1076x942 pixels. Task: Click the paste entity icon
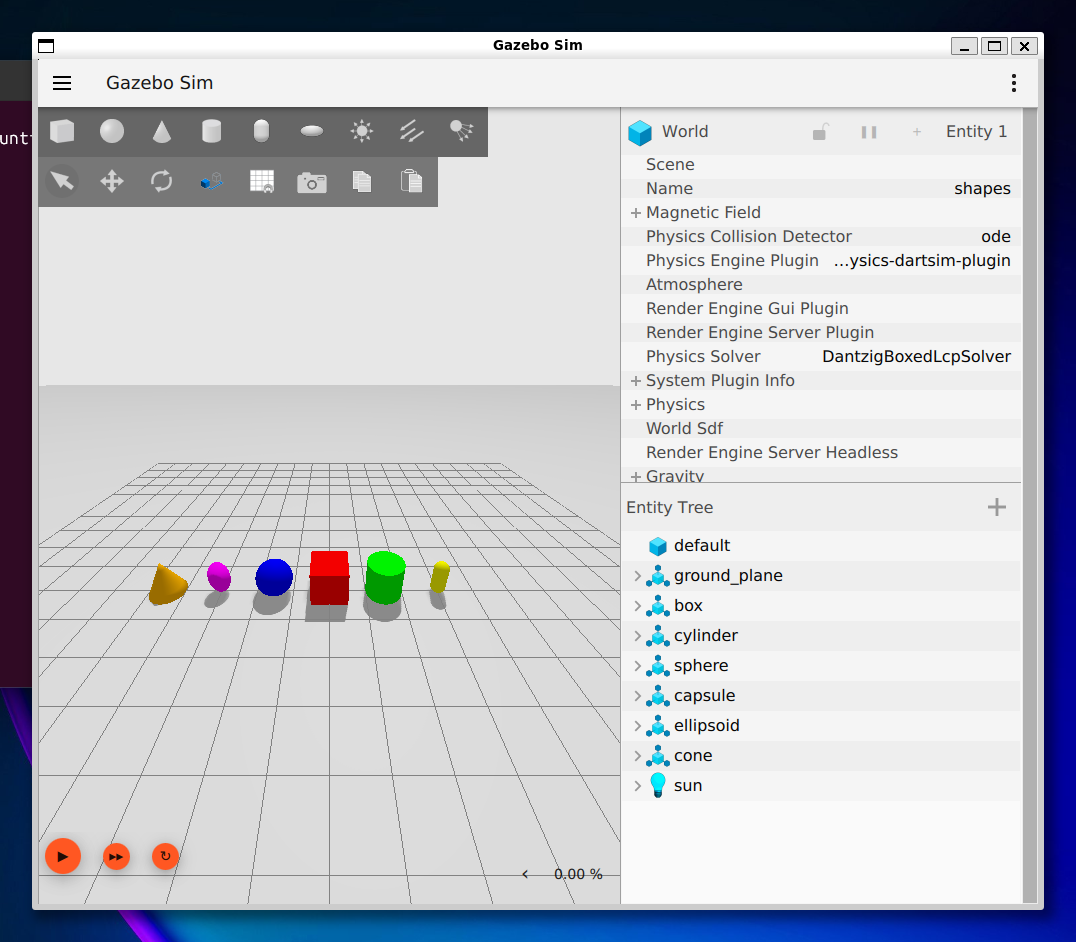pyautogui.click(x=412, y=181)
